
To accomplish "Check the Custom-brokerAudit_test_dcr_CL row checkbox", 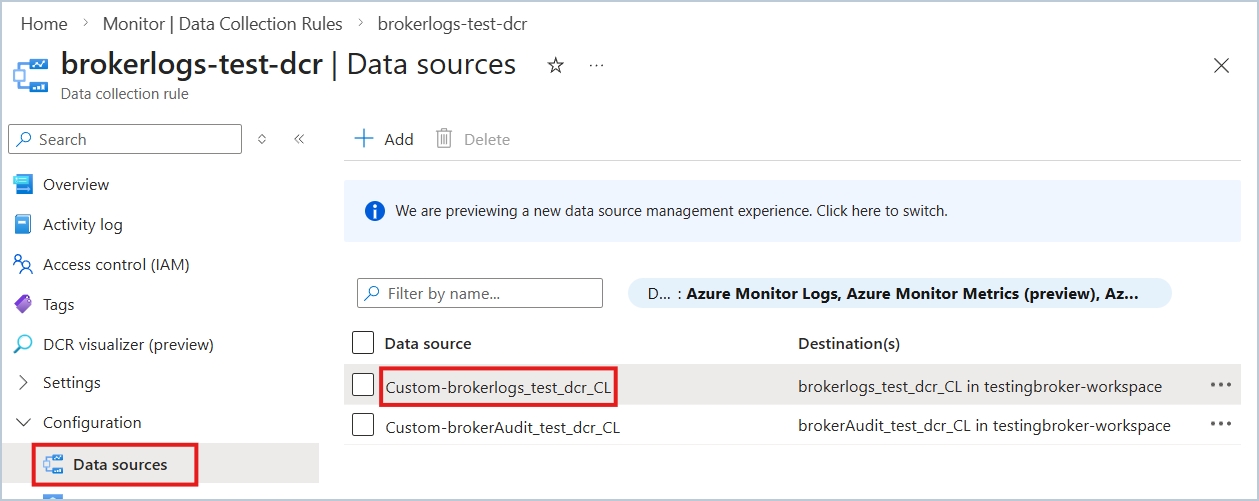I will point(363,425).
